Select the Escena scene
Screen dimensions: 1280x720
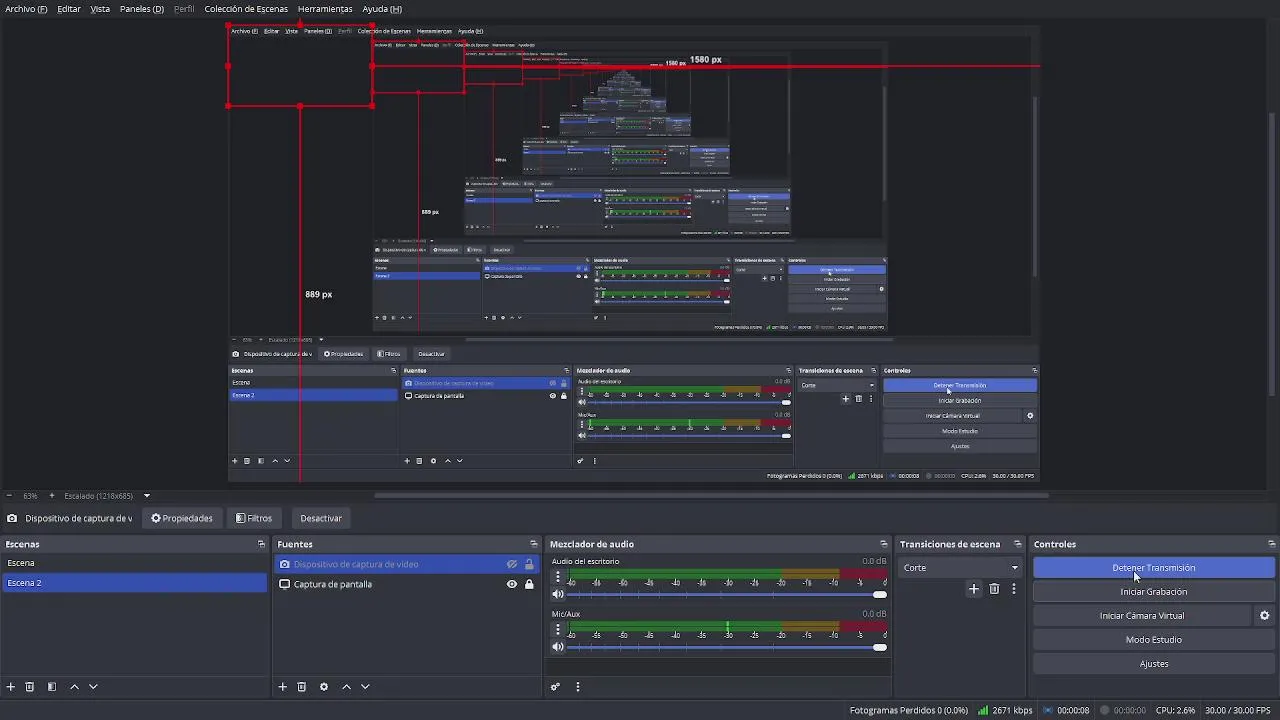(134, 563)
